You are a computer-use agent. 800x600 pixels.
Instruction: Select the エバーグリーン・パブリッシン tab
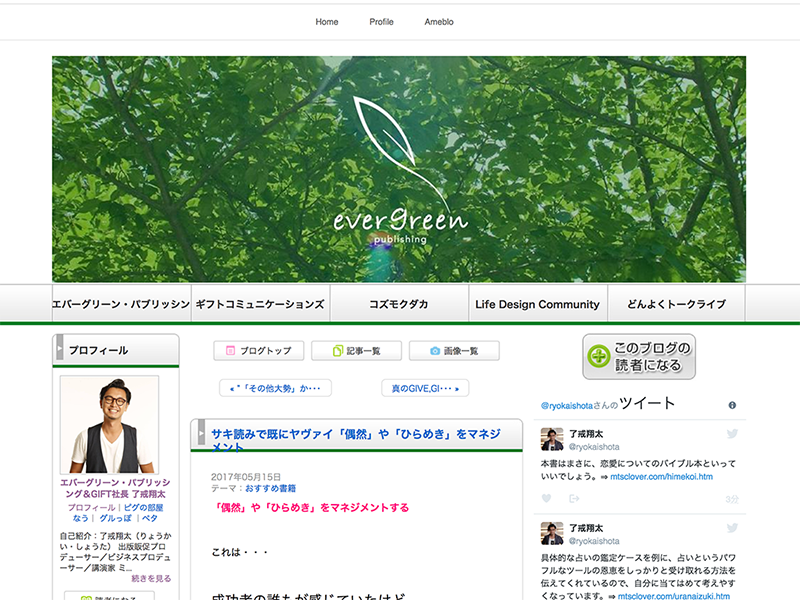point(121,304)
